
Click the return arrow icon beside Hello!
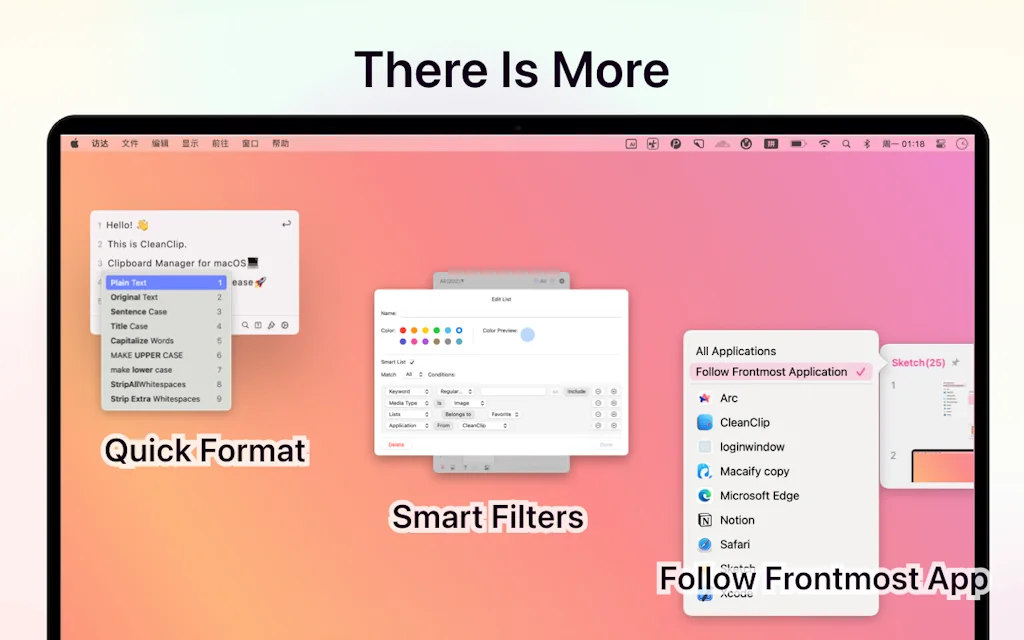(x=287, y=224)
